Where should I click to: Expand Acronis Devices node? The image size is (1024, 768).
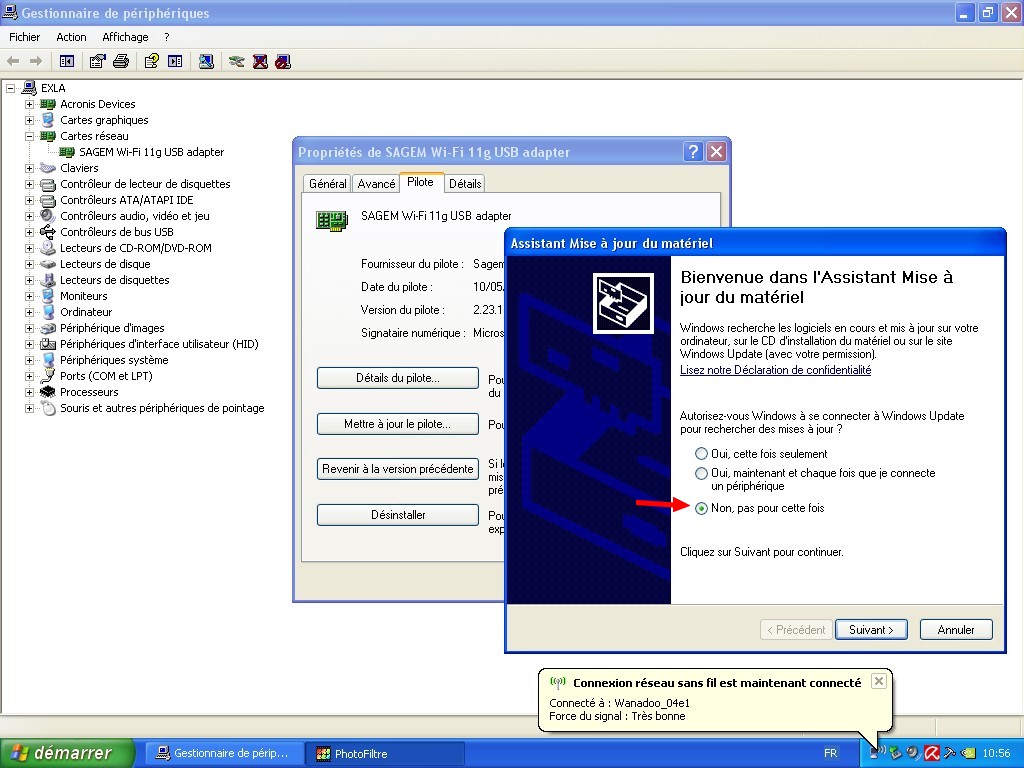(29, 104)
